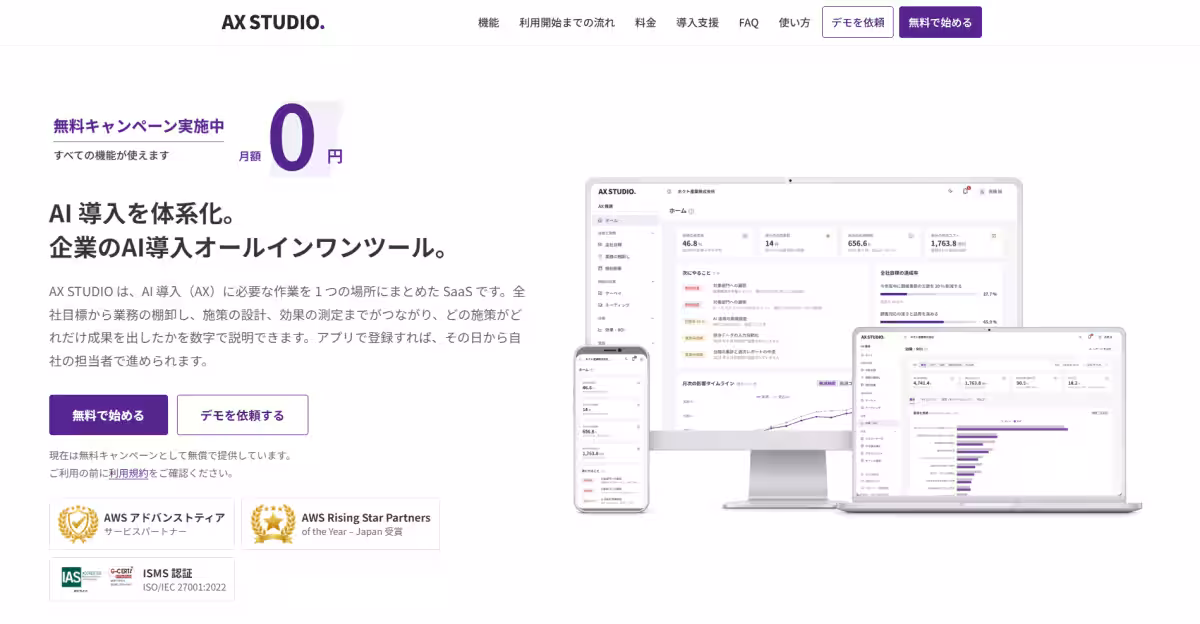1200x624 pixels.
Task: Click the すべての機能が使えます text
Action: point(112,155)
